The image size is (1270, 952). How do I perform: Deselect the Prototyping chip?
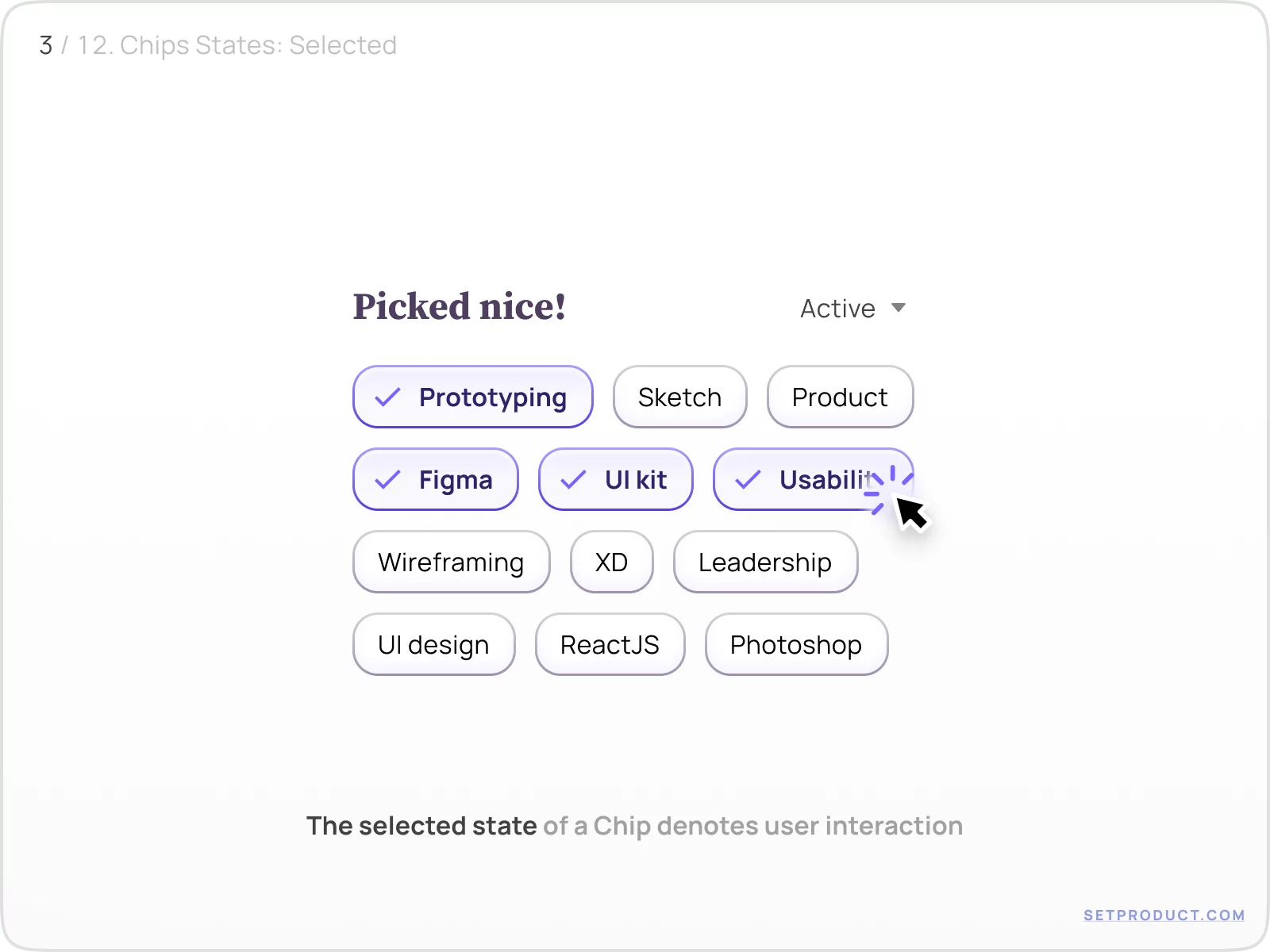click(472, 397)
